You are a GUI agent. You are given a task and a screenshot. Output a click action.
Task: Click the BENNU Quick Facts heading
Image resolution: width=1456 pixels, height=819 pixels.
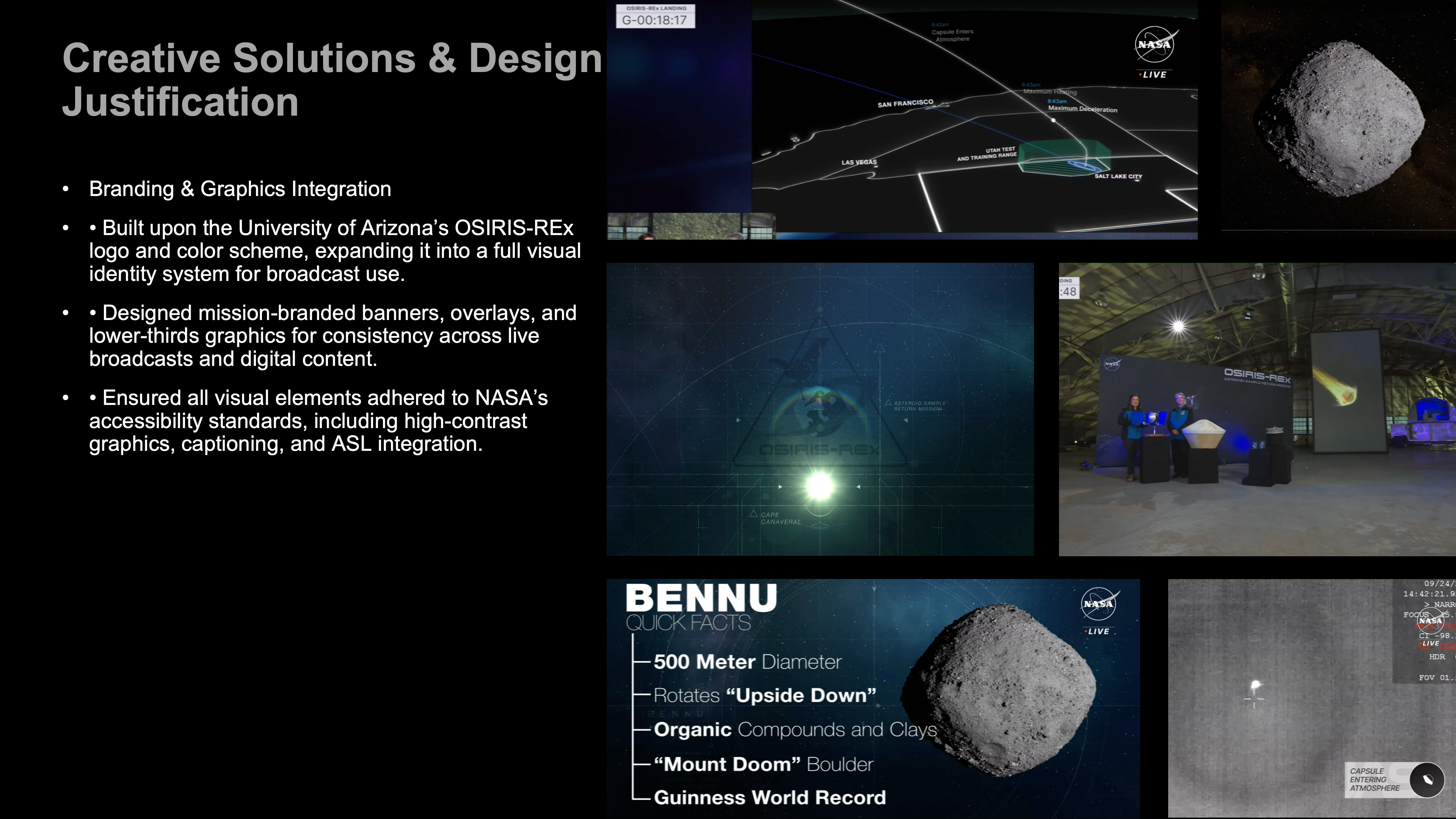coord(701,607)
